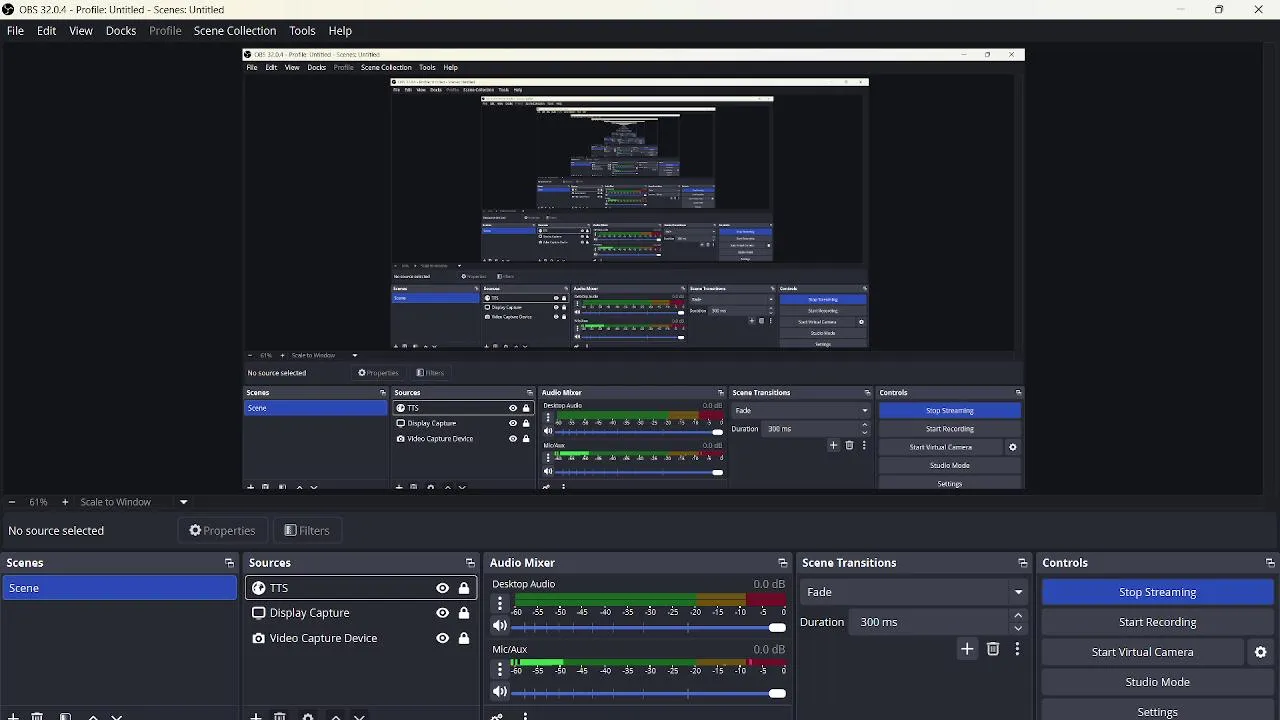1280x720 pixels.
Task: Add a new scene in Scenes toolbar
Action: tap(13, 716)
